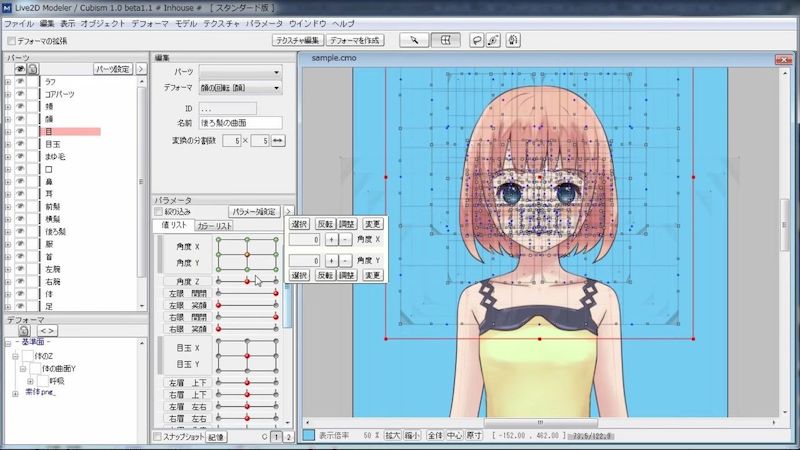Click the lock icon in deformer panel
The height and width of the screenshot is (450, 800).
23,331
